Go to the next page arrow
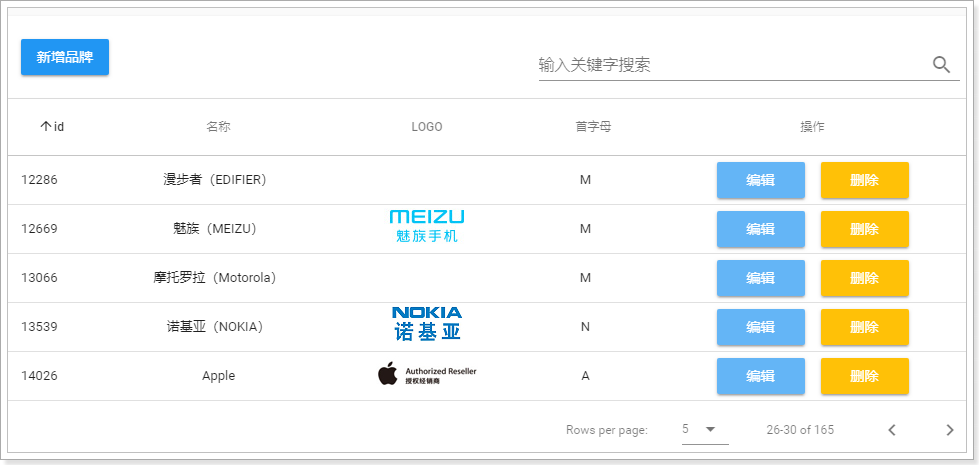 tap(950, 430)
